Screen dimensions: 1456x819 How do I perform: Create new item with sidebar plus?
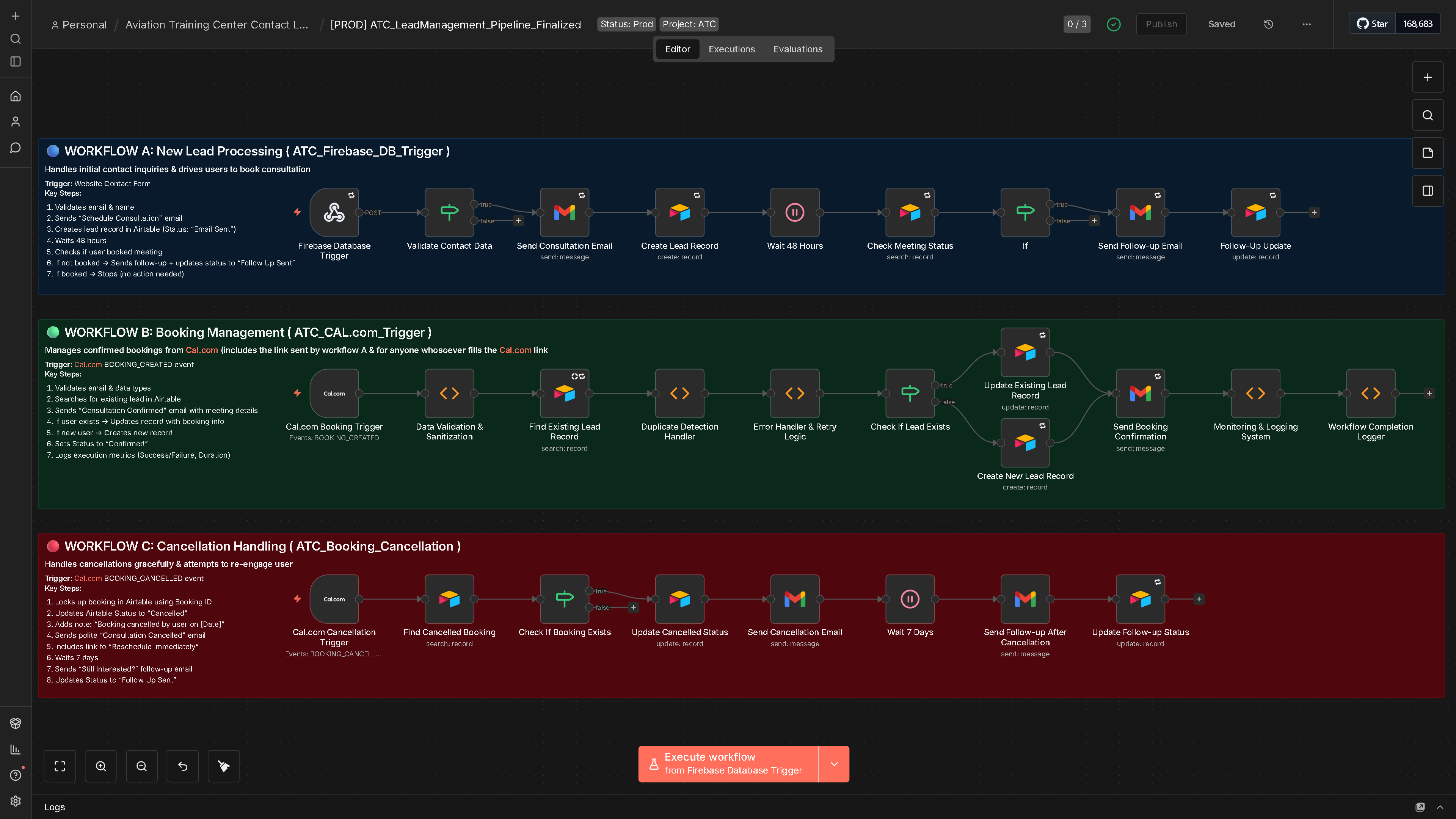coord(16,16)
